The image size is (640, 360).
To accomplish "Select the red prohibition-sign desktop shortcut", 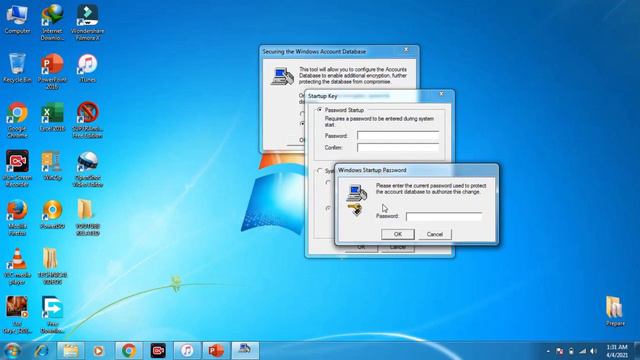I will [87, 120].
